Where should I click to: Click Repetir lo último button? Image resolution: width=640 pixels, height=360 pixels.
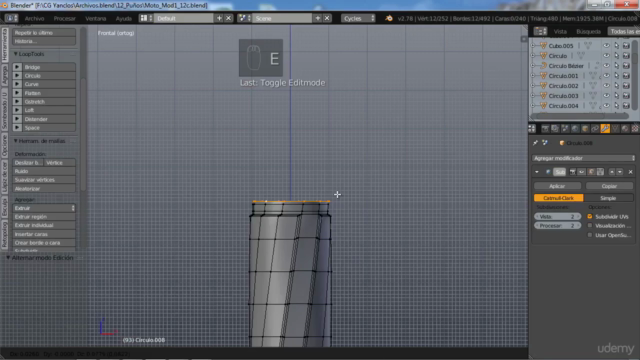click(44, 33)
